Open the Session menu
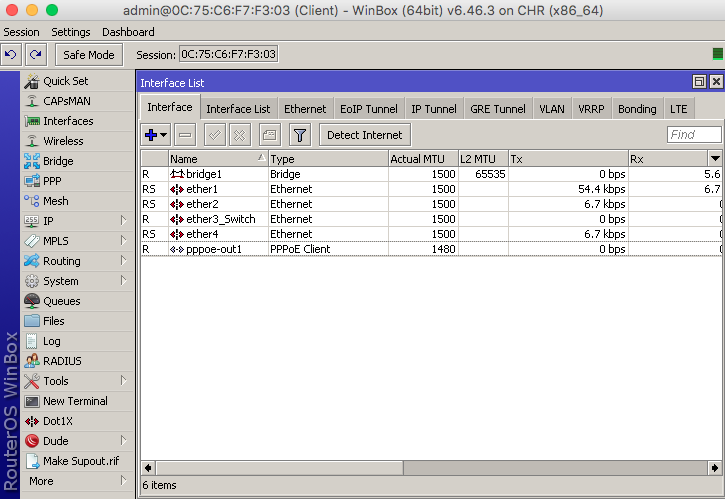The width and height of the screenshot is (725, 499). tap(21, 32)
